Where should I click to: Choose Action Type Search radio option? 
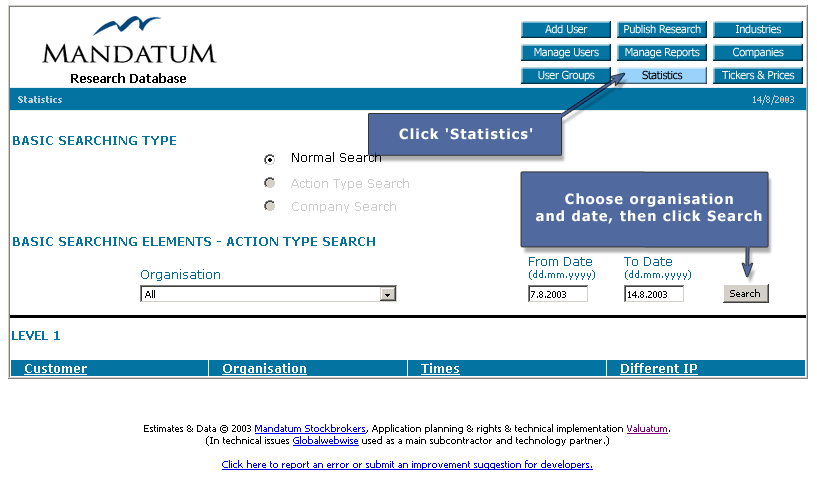[269, 183]
